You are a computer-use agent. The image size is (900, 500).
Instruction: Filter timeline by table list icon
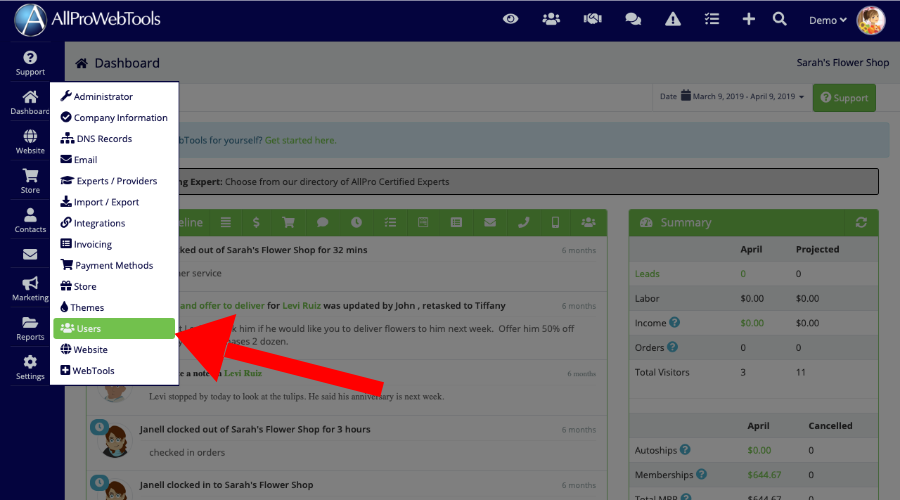tap(456, 223)
